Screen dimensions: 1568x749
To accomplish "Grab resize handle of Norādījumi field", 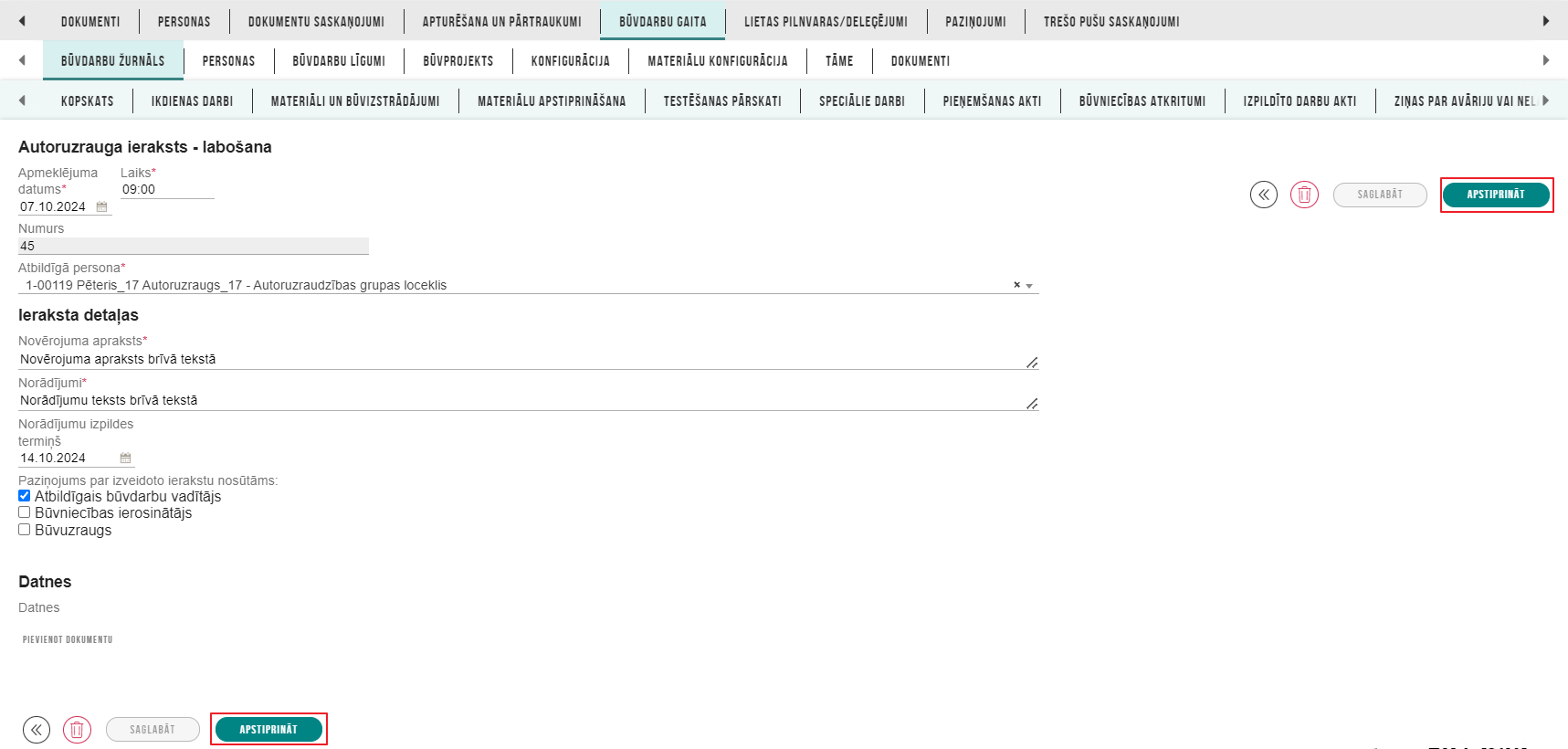I will point(1032,404).
